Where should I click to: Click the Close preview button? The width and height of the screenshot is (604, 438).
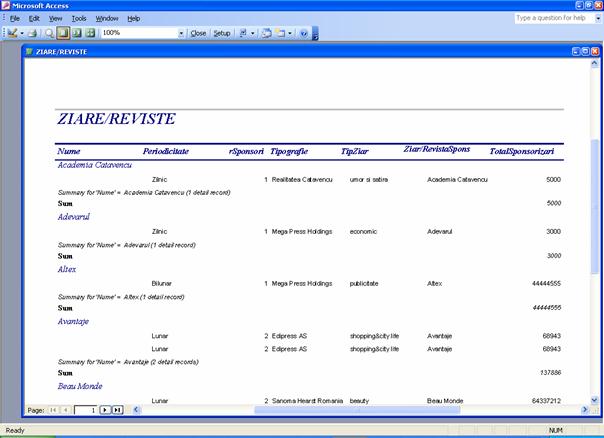click(x=198, y=33)
